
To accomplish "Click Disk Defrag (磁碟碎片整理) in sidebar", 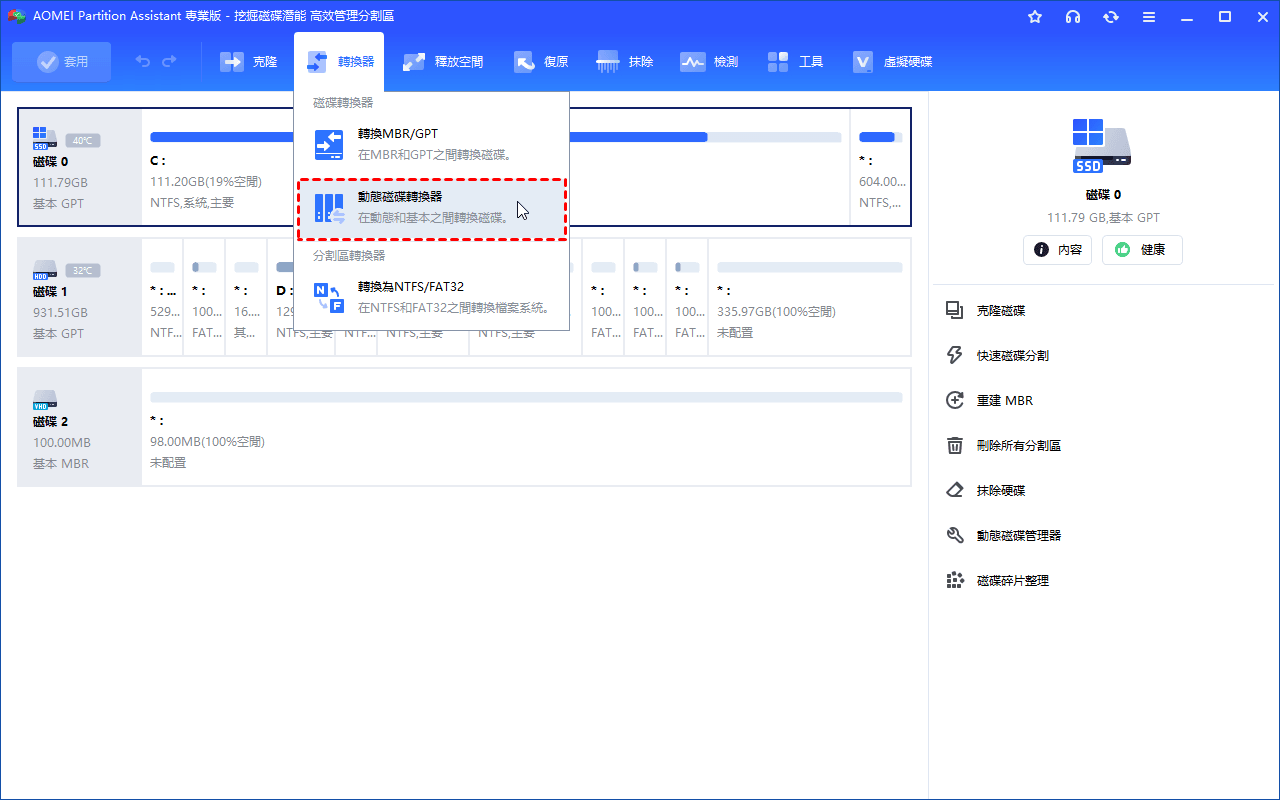I will click(1012, 581).
